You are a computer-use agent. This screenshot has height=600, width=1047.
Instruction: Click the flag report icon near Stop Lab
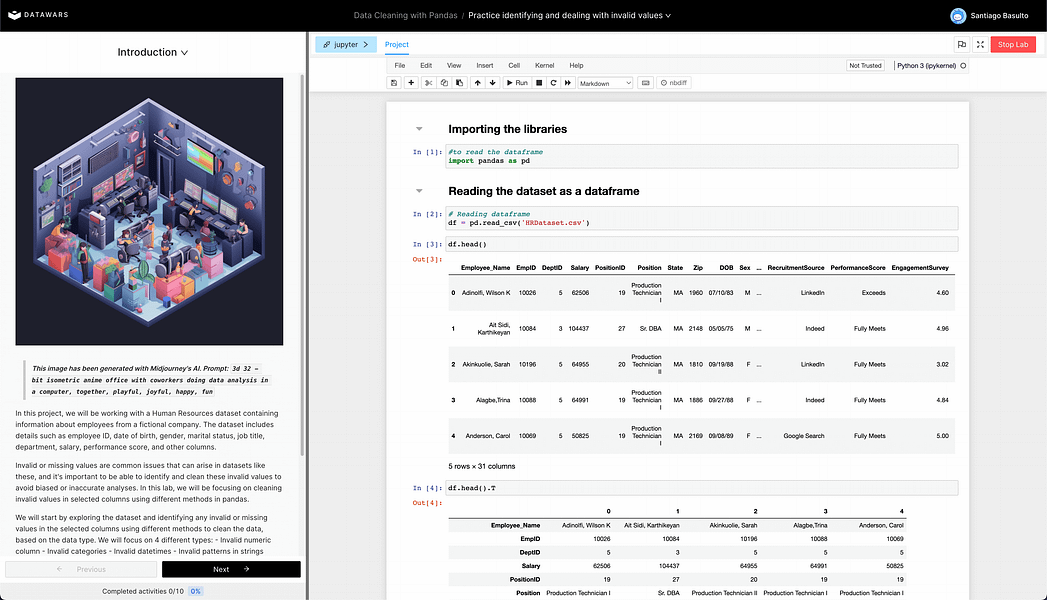[x=961, y=44]
